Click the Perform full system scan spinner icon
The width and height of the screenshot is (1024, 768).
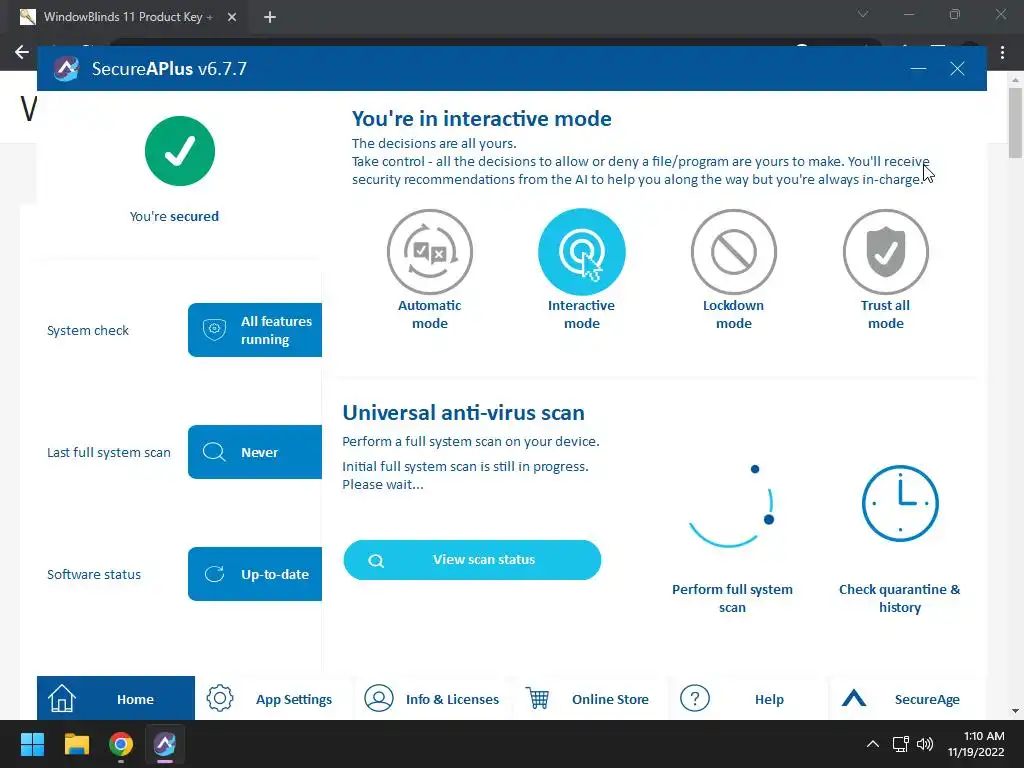point(731,505)
